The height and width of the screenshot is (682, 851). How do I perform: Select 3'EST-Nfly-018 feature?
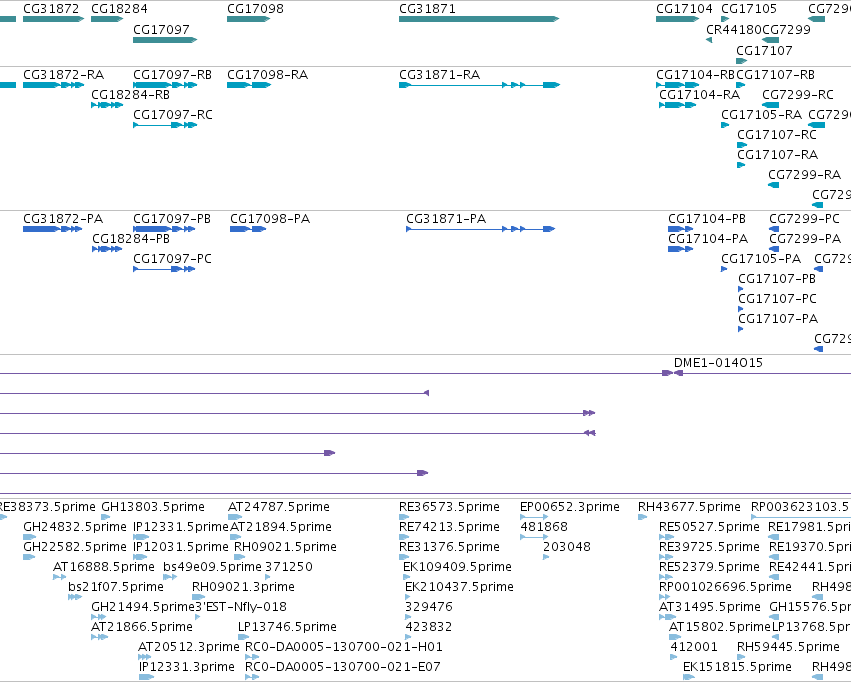coord(198,617)
